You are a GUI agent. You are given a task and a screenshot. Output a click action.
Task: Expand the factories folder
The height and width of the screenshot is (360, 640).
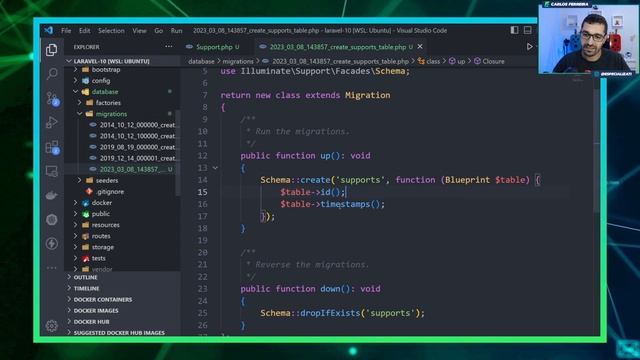(x=108, y=103)
